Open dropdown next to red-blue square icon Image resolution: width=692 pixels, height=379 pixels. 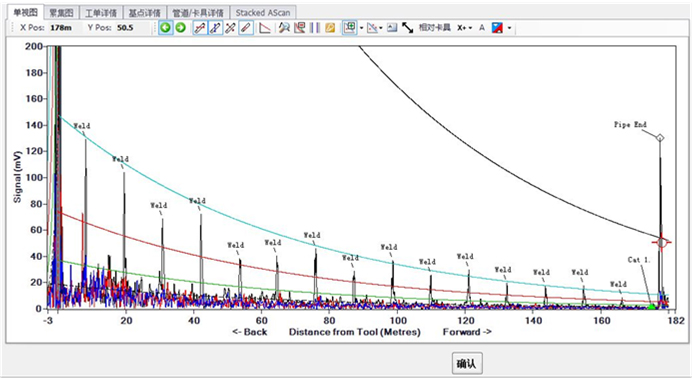pos(509,28)
